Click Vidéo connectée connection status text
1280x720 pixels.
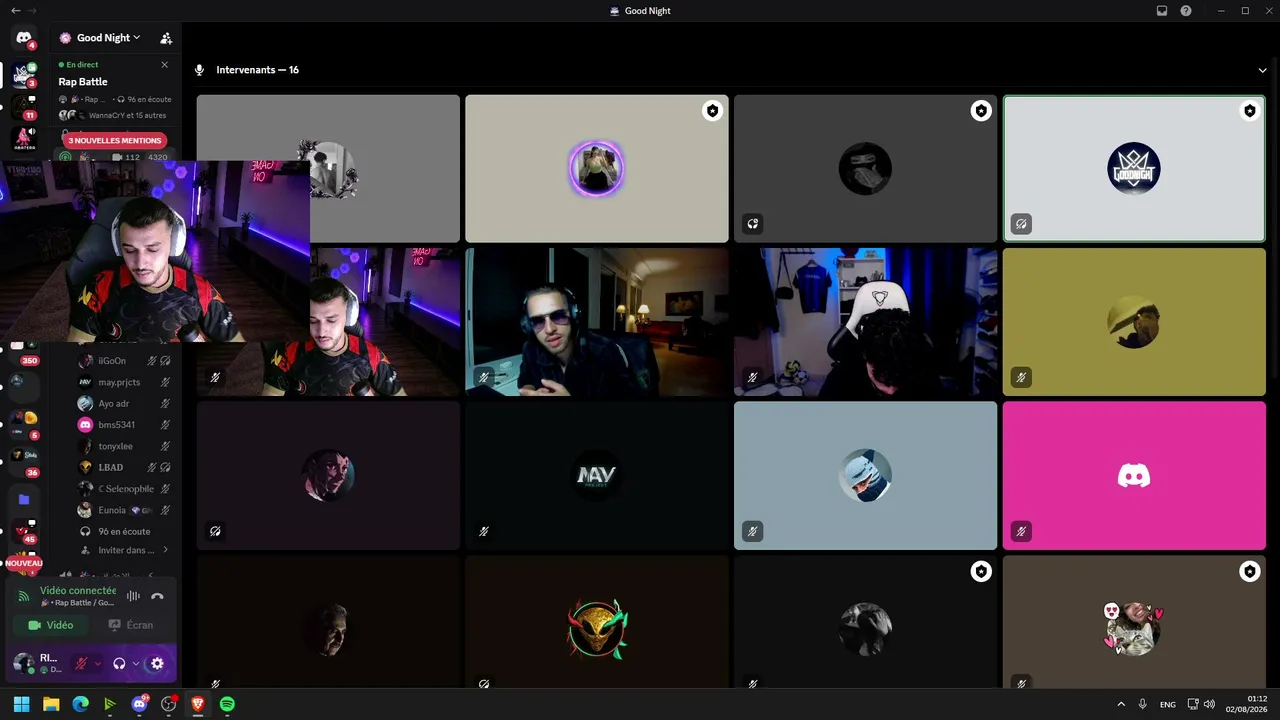pos(78,591)
